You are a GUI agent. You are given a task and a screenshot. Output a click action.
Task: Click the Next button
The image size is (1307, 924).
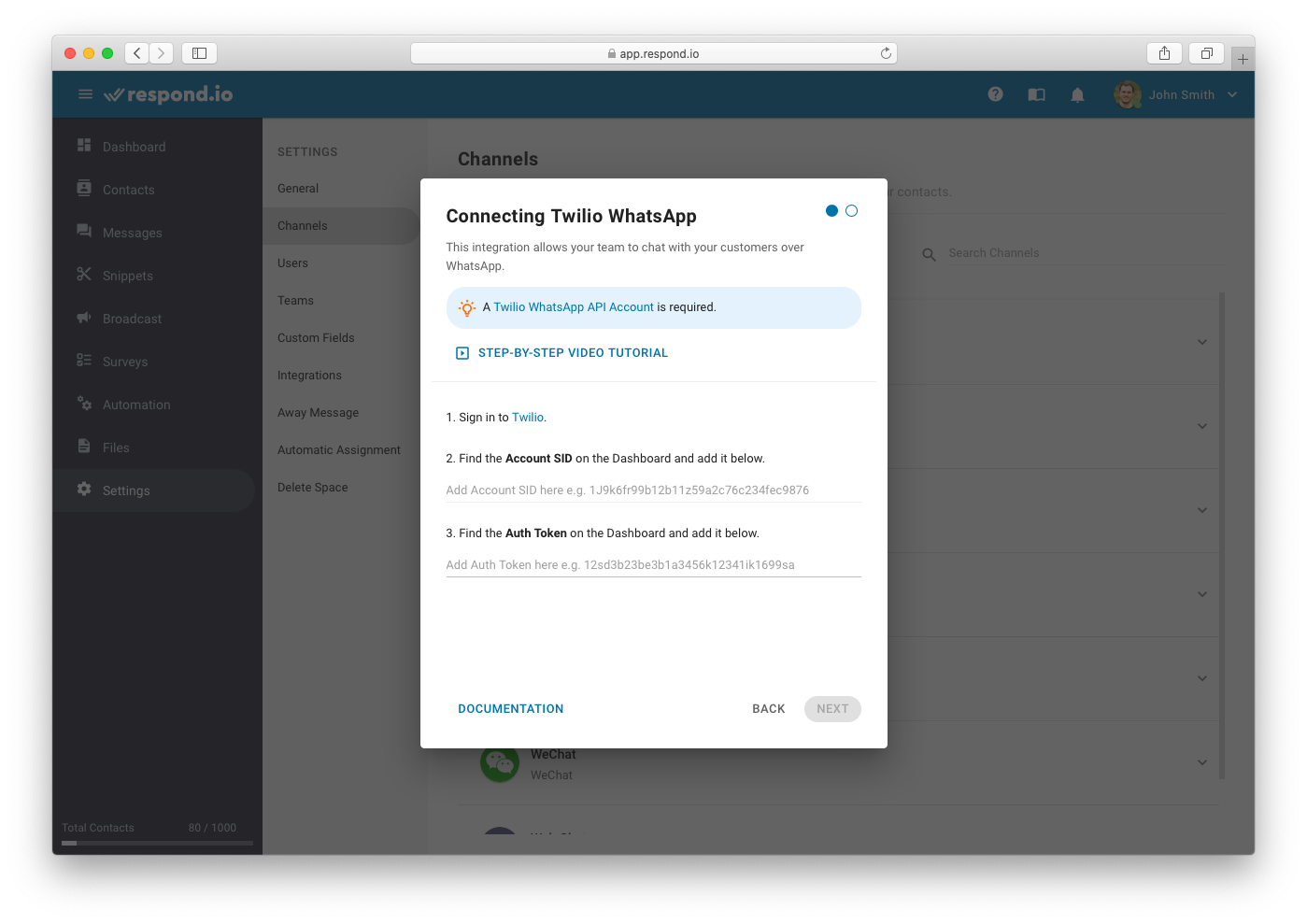(x=832, y=709)
